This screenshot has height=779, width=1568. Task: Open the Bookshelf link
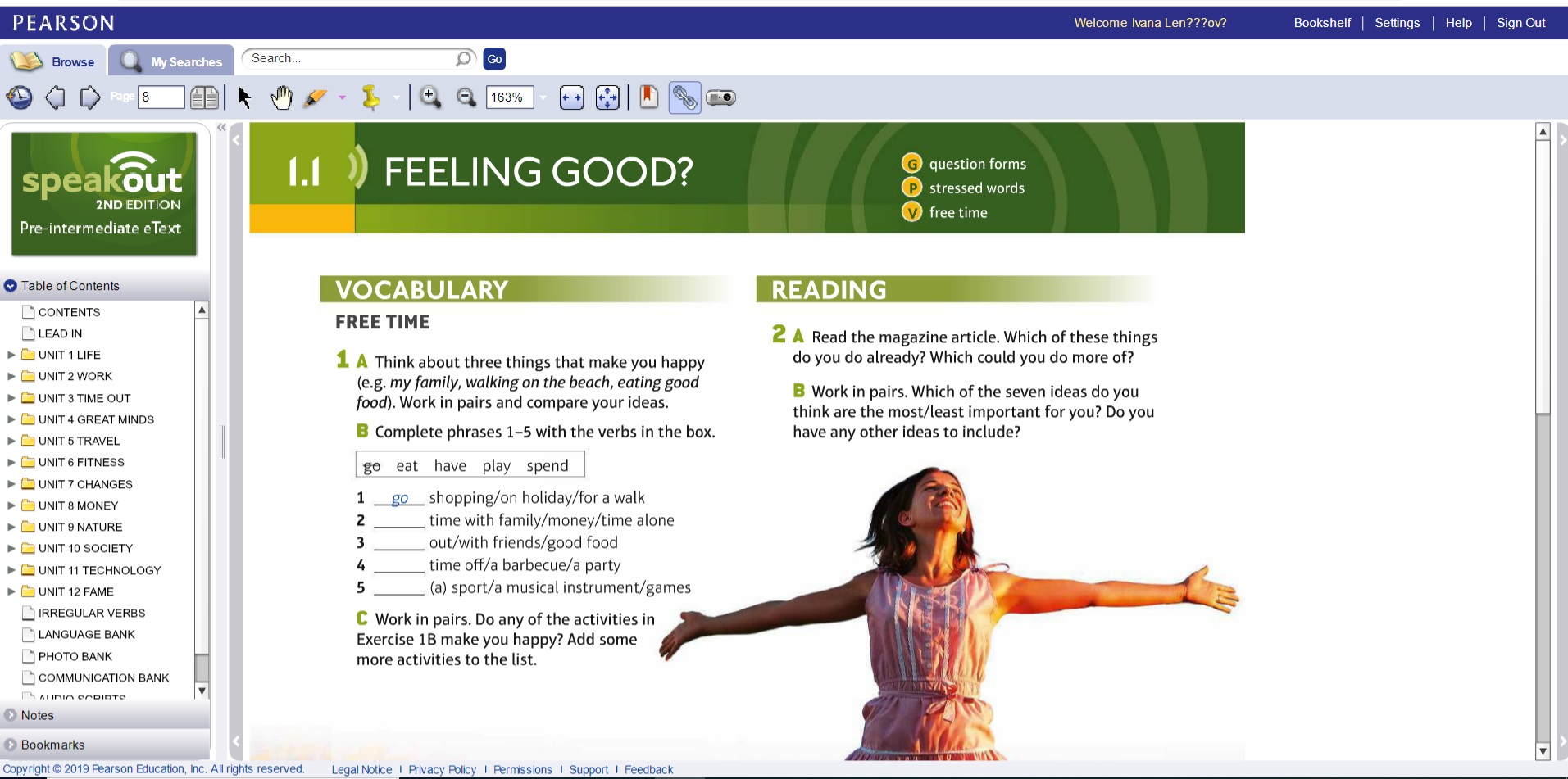click(x=1321, y=23)
